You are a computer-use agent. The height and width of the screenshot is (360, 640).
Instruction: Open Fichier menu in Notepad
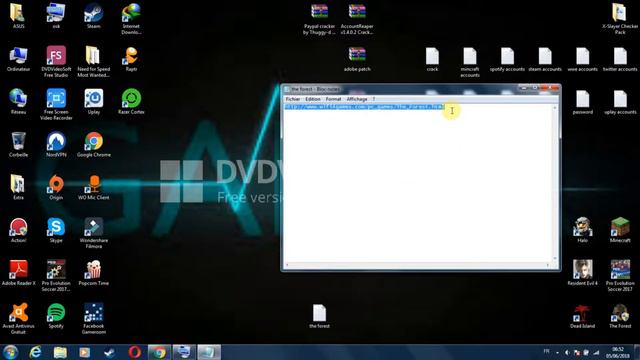pyautogui.click(x=293, y=99)
